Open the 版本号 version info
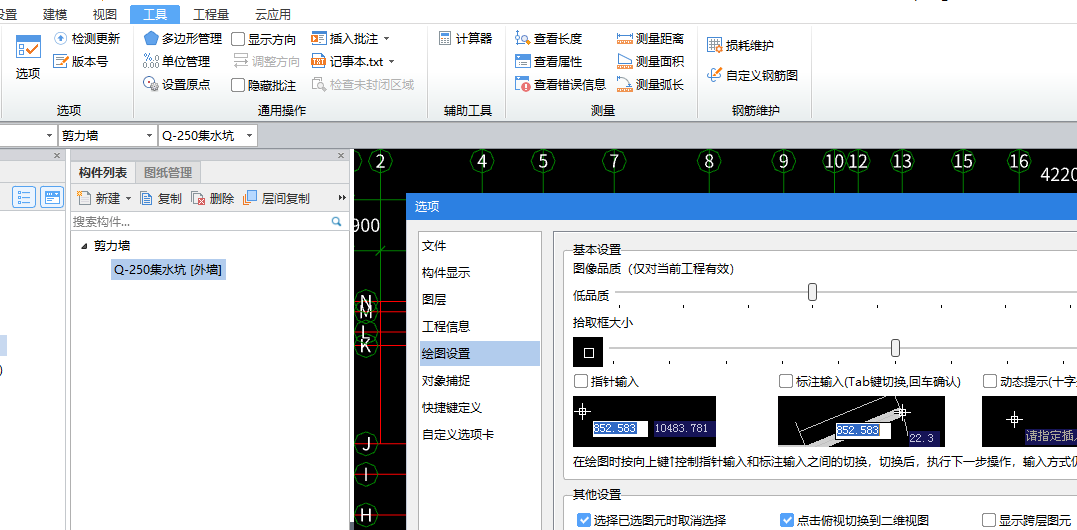 tap(80, 61)
